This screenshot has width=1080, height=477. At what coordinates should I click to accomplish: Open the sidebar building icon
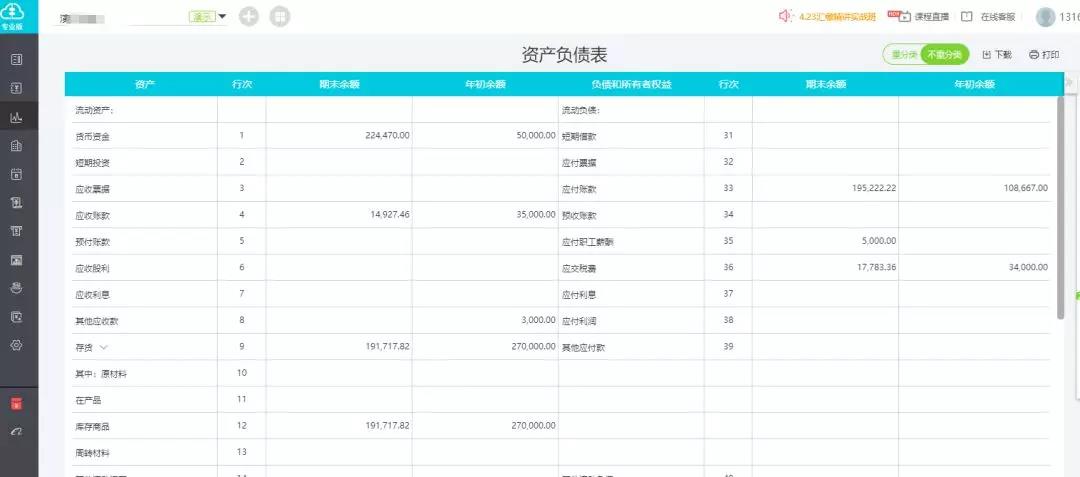coord(17,145)
